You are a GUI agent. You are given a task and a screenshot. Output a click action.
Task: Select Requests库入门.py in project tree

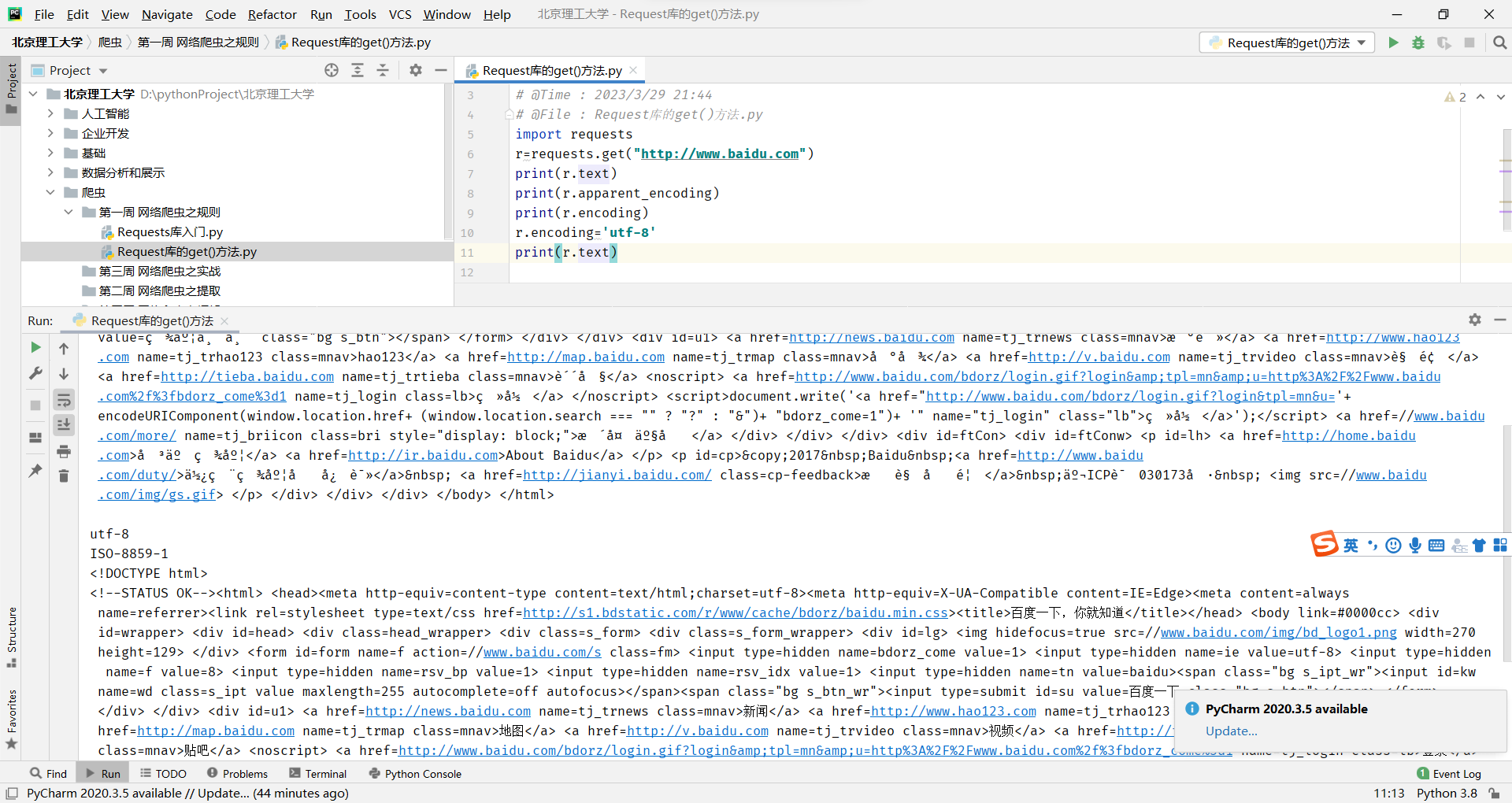click(169, 231)
